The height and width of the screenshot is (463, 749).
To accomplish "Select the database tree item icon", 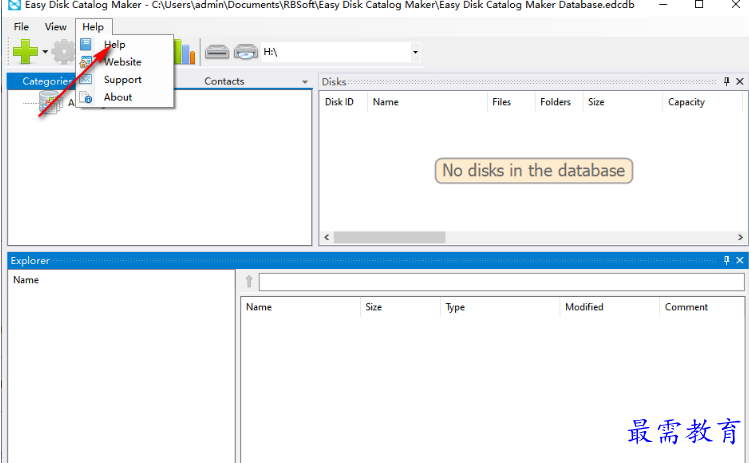I will (50, 102).
